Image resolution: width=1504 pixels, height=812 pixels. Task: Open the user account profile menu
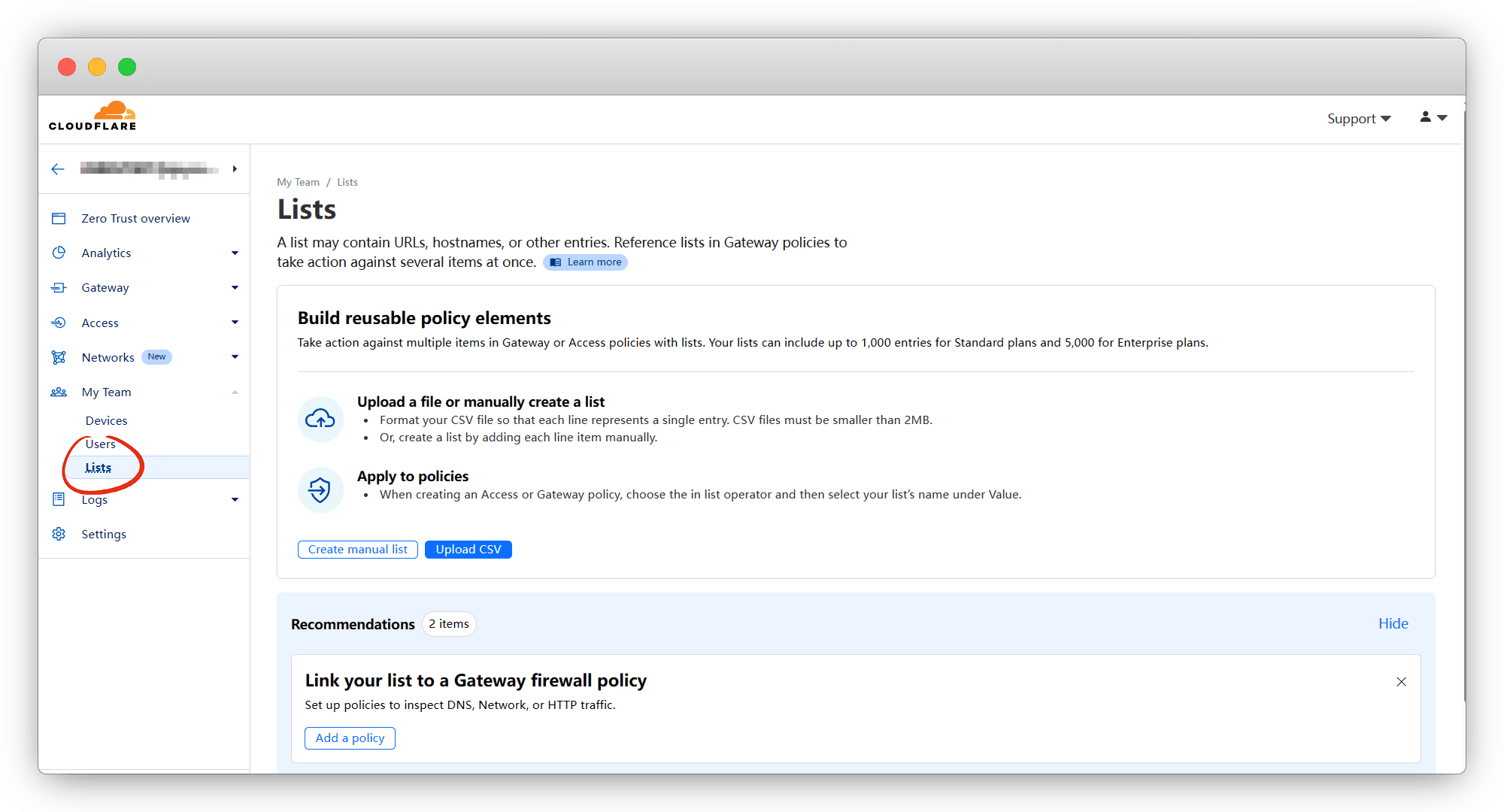tap(1433, 118)
